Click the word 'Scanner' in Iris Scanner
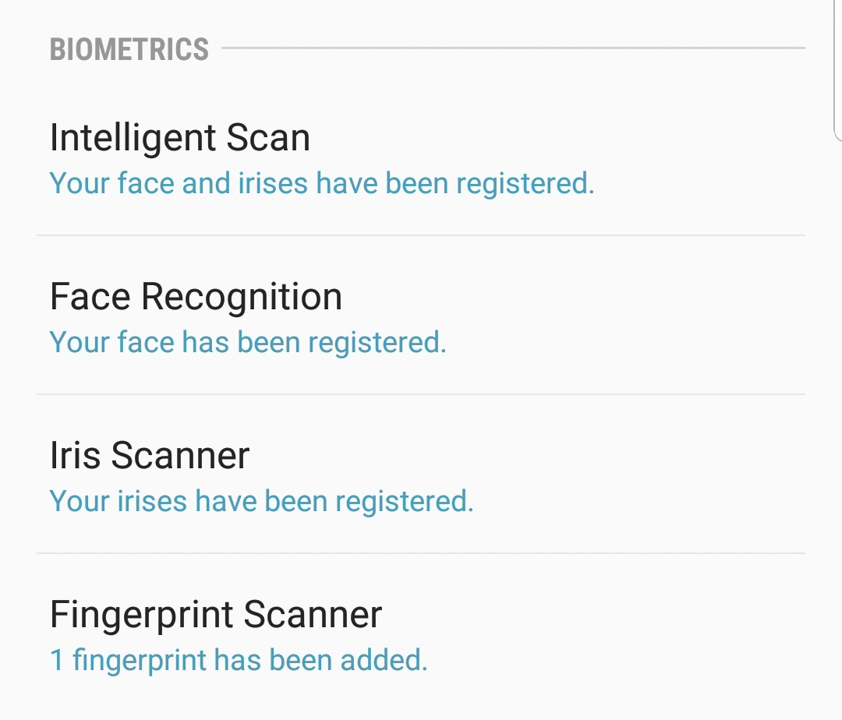This screenshot has width=842, height=720. tap(180, 455)
